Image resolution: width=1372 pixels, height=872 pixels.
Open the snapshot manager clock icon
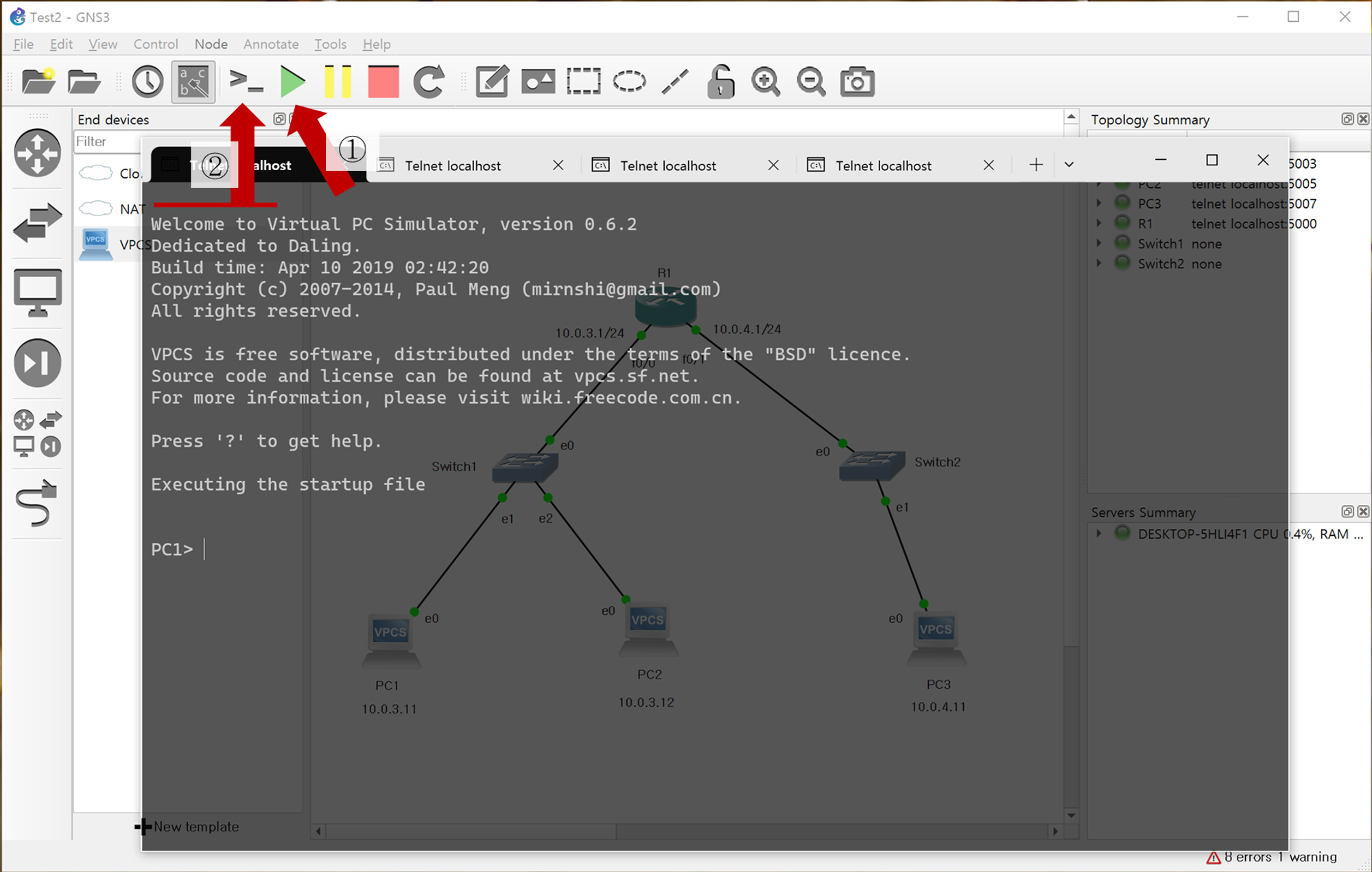147,82
